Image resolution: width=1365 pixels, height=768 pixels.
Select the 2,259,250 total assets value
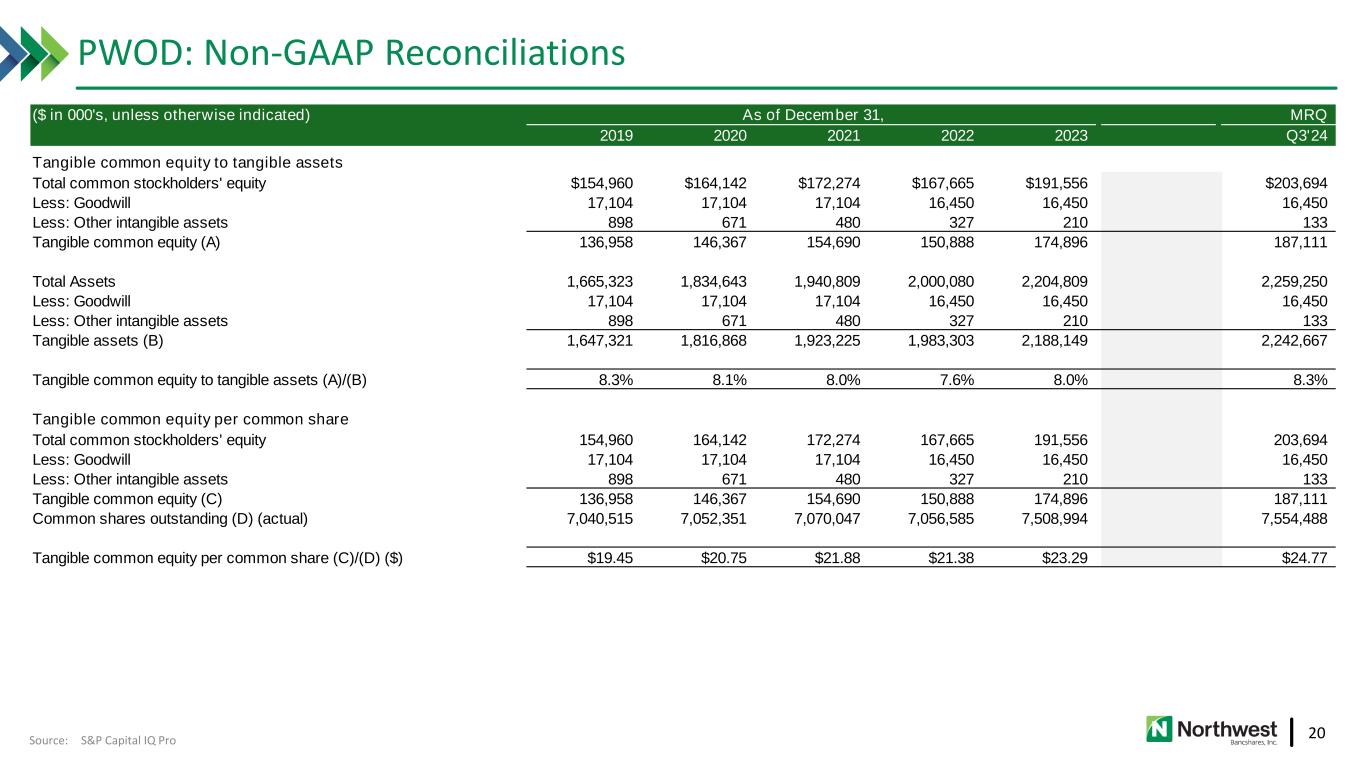coord(1291,282)
